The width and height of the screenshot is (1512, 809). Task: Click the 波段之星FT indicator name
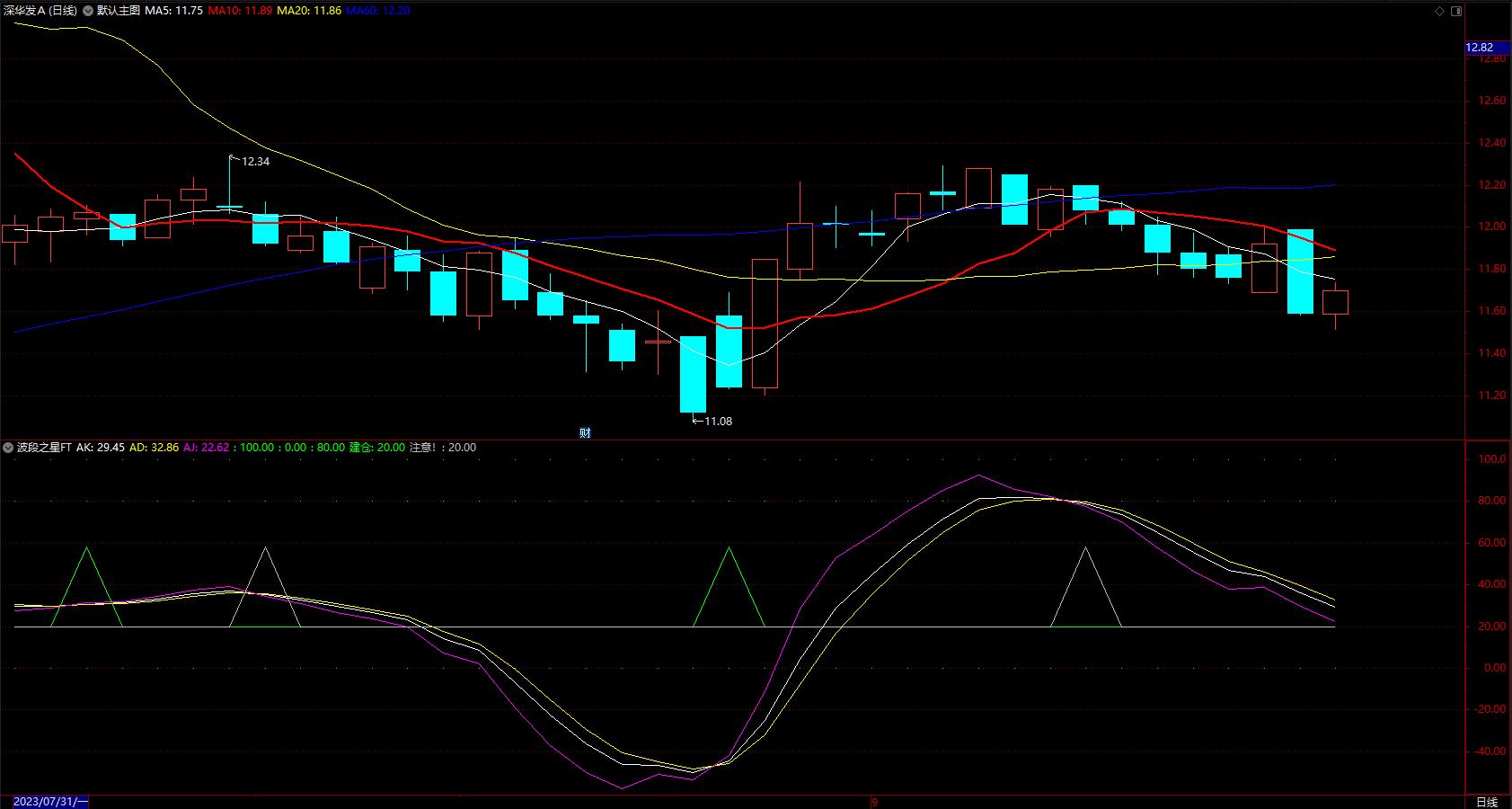(x=44, y=448)
